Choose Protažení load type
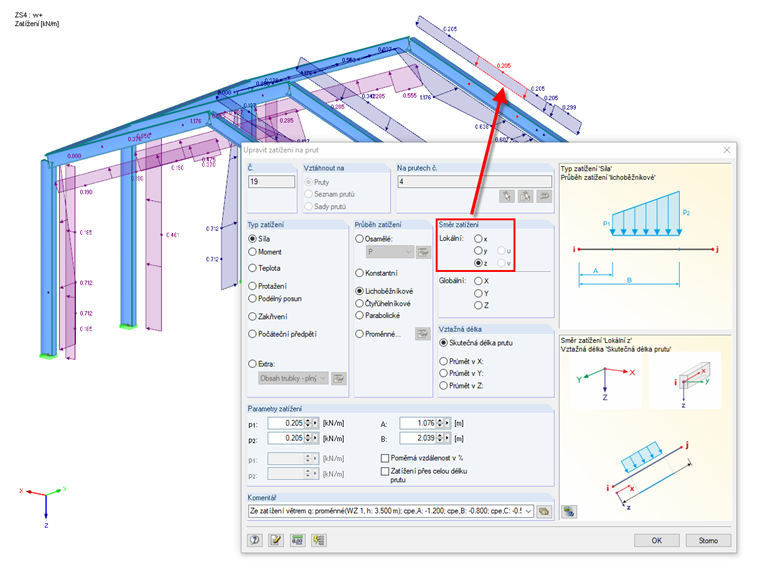This screenshot has width=760, height=570. [x=253, y=286]
